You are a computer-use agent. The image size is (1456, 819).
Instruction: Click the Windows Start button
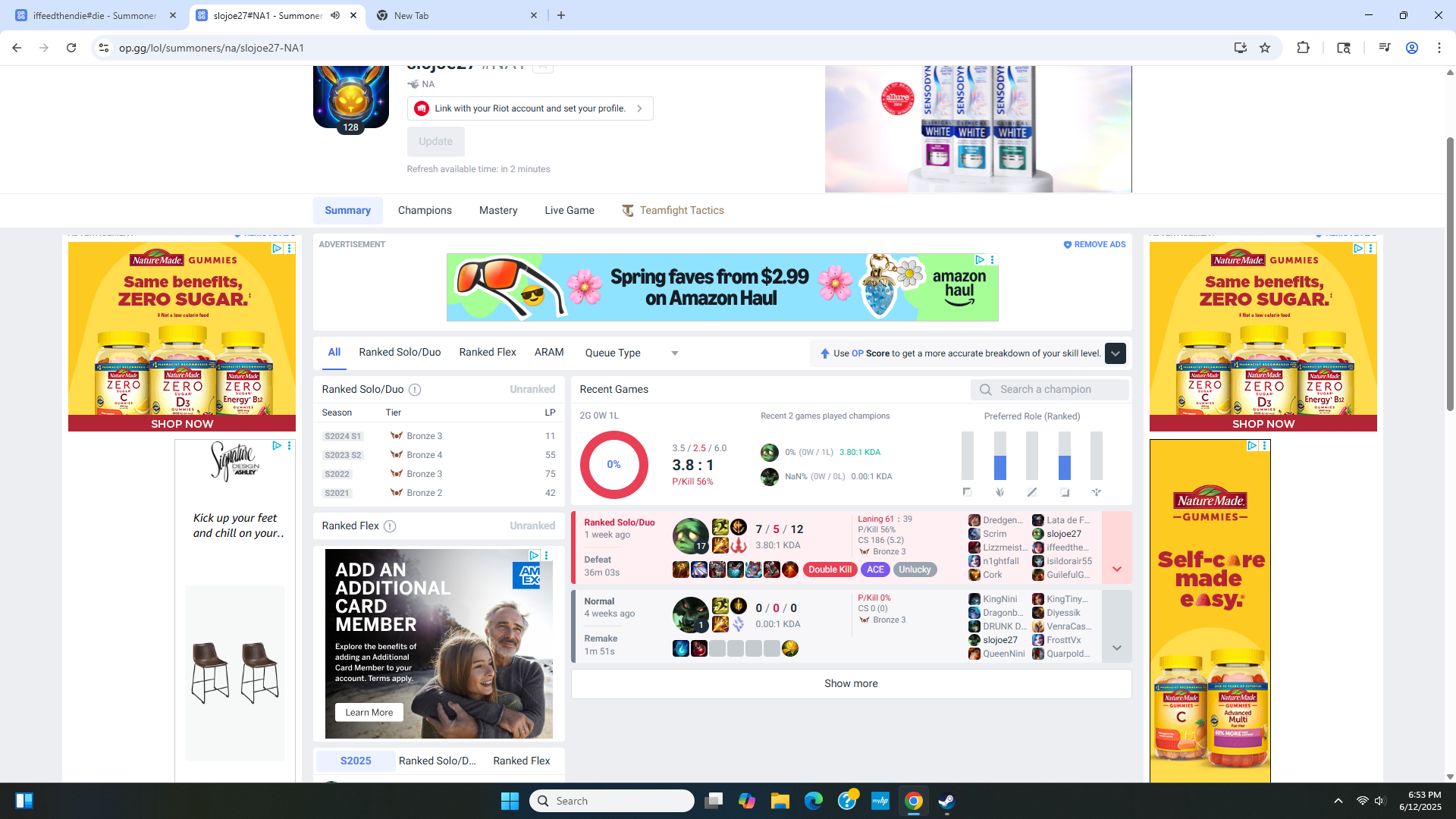[x=510, y=801]
